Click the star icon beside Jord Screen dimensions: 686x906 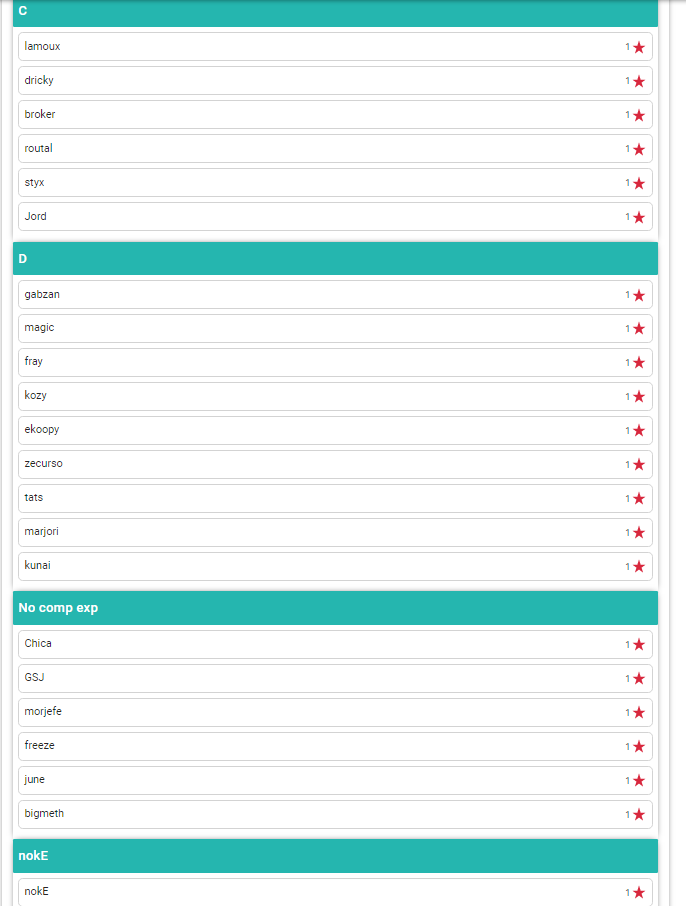tap(639, 218)
